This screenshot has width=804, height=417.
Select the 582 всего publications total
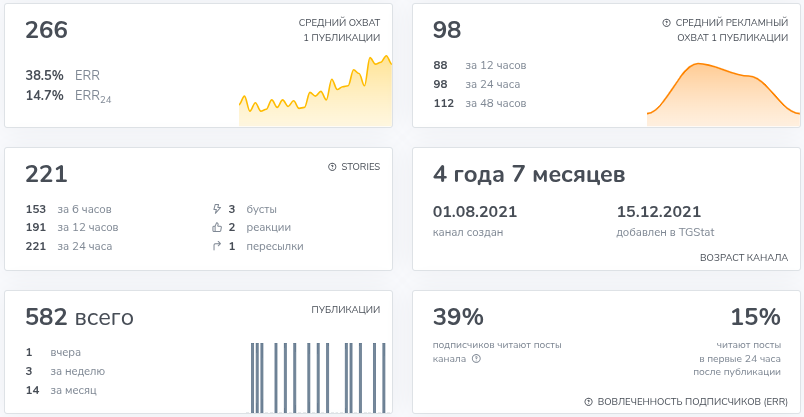pos(79,318)
